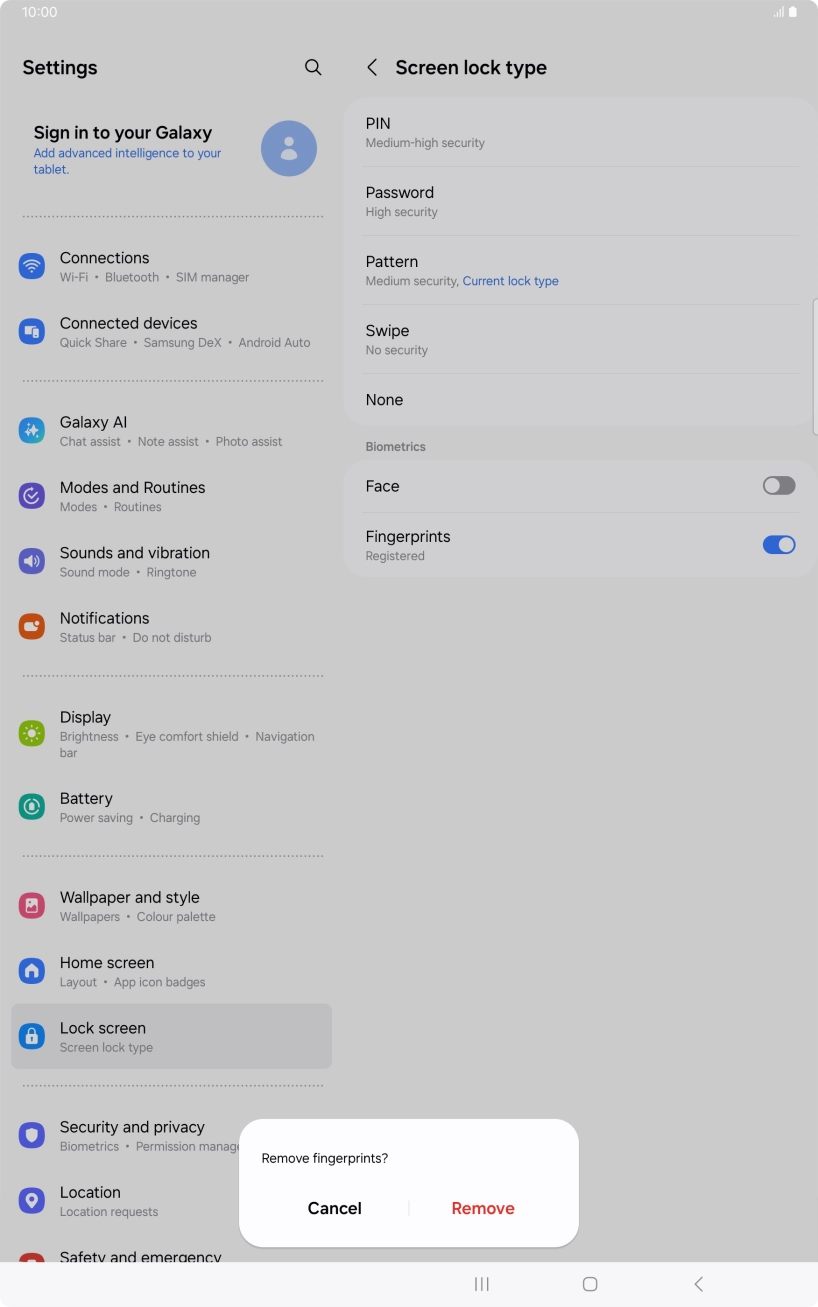818x1307 pixels.
Task: Open the Location pin icon
Action: (x=32, y=1201)
